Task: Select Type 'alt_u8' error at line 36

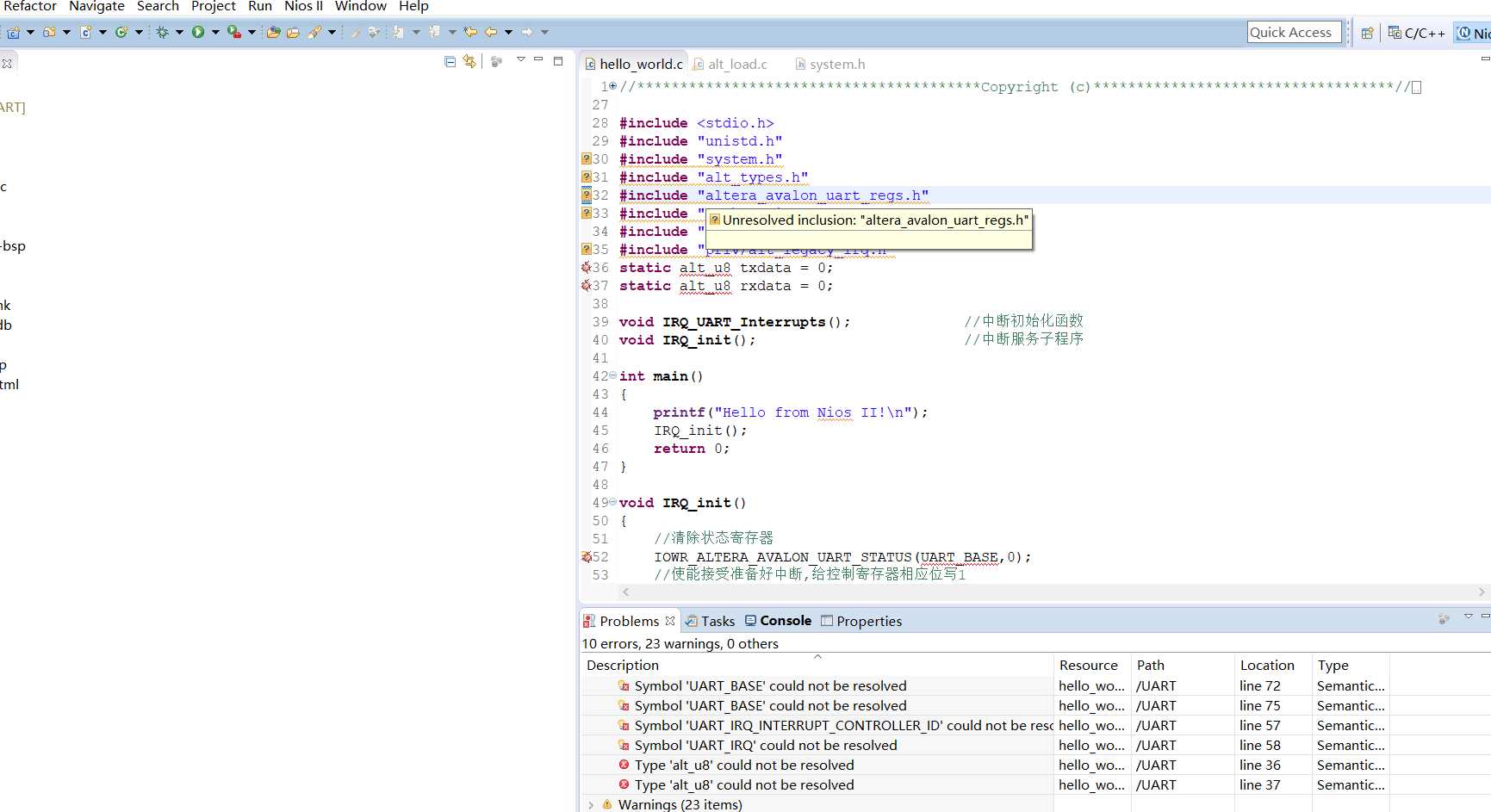Action: (x=985, y=766)
